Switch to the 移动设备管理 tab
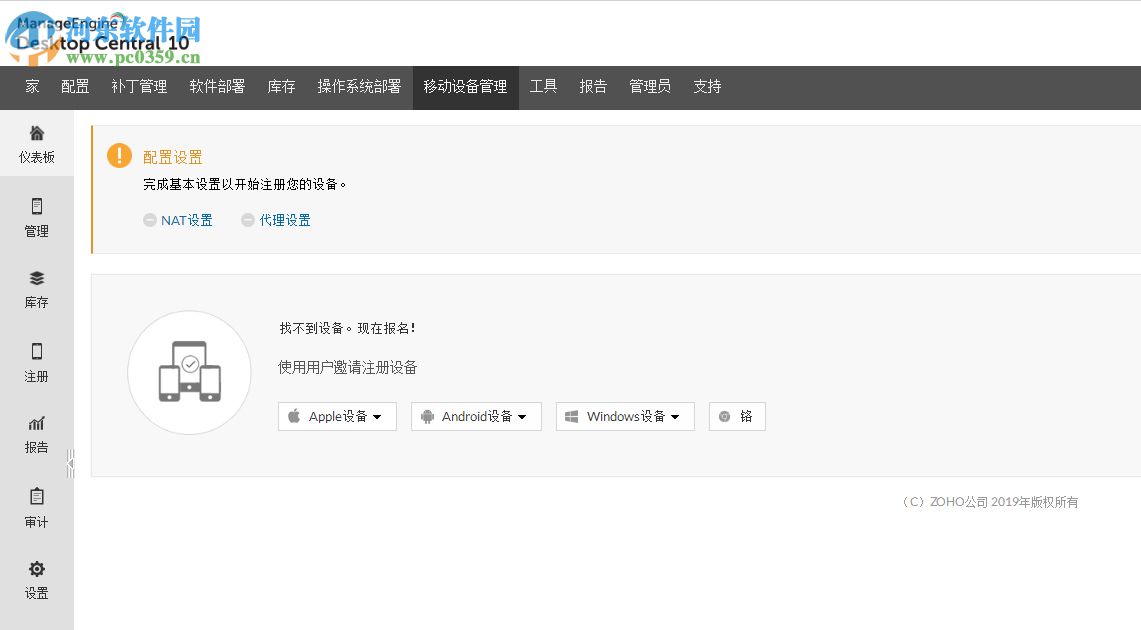1141x630 pixels. [466, 87]
